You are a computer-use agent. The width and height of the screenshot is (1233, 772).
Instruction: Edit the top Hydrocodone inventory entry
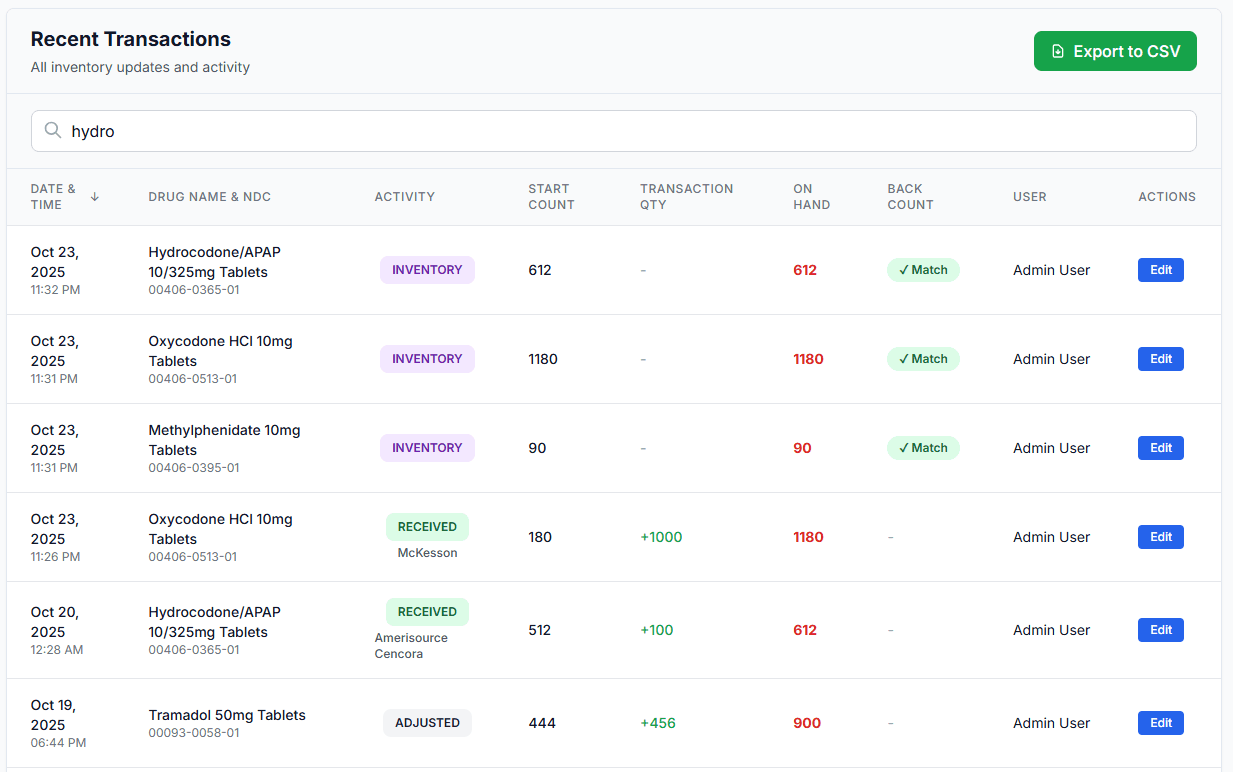[1160, 269]
